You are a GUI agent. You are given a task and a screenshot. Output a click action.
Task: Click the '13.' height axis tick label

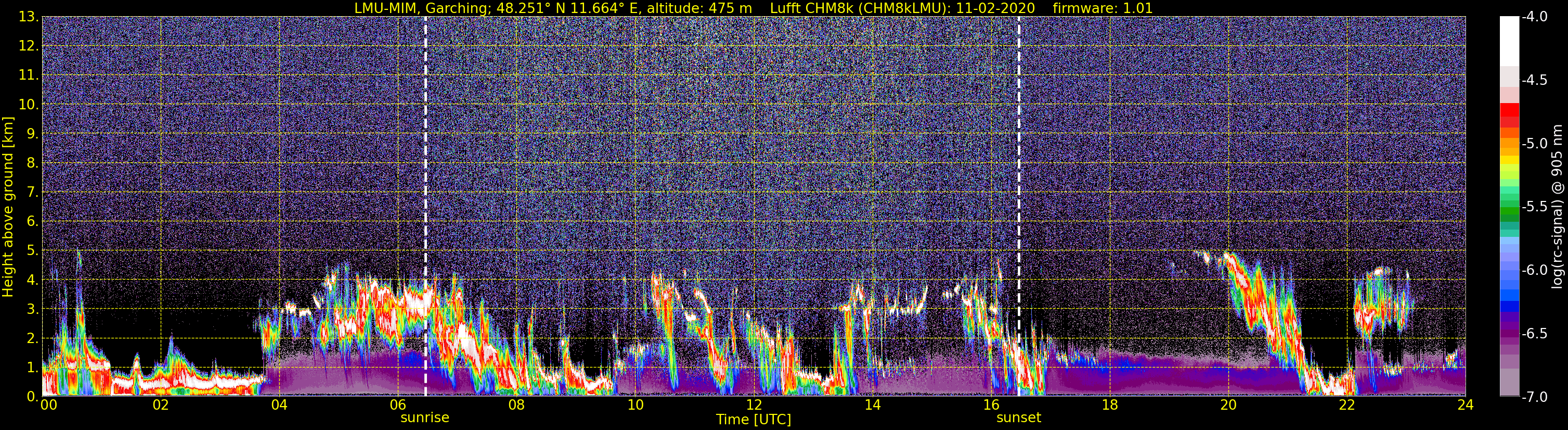(28, 17)
